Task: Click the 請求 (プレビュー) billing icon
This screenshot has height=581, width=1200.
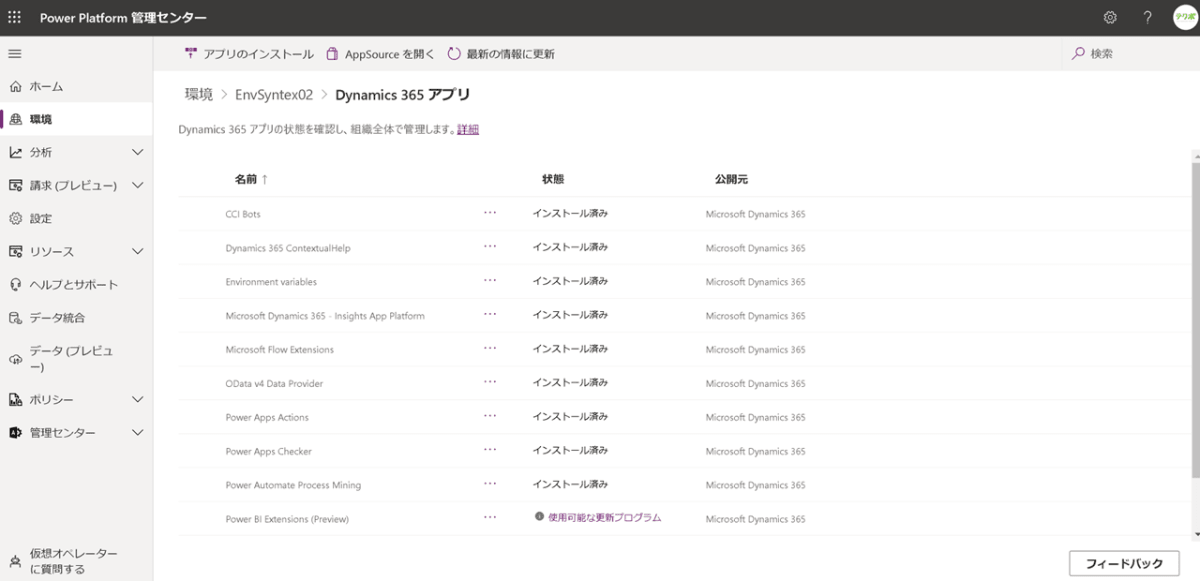Action: 15,185
